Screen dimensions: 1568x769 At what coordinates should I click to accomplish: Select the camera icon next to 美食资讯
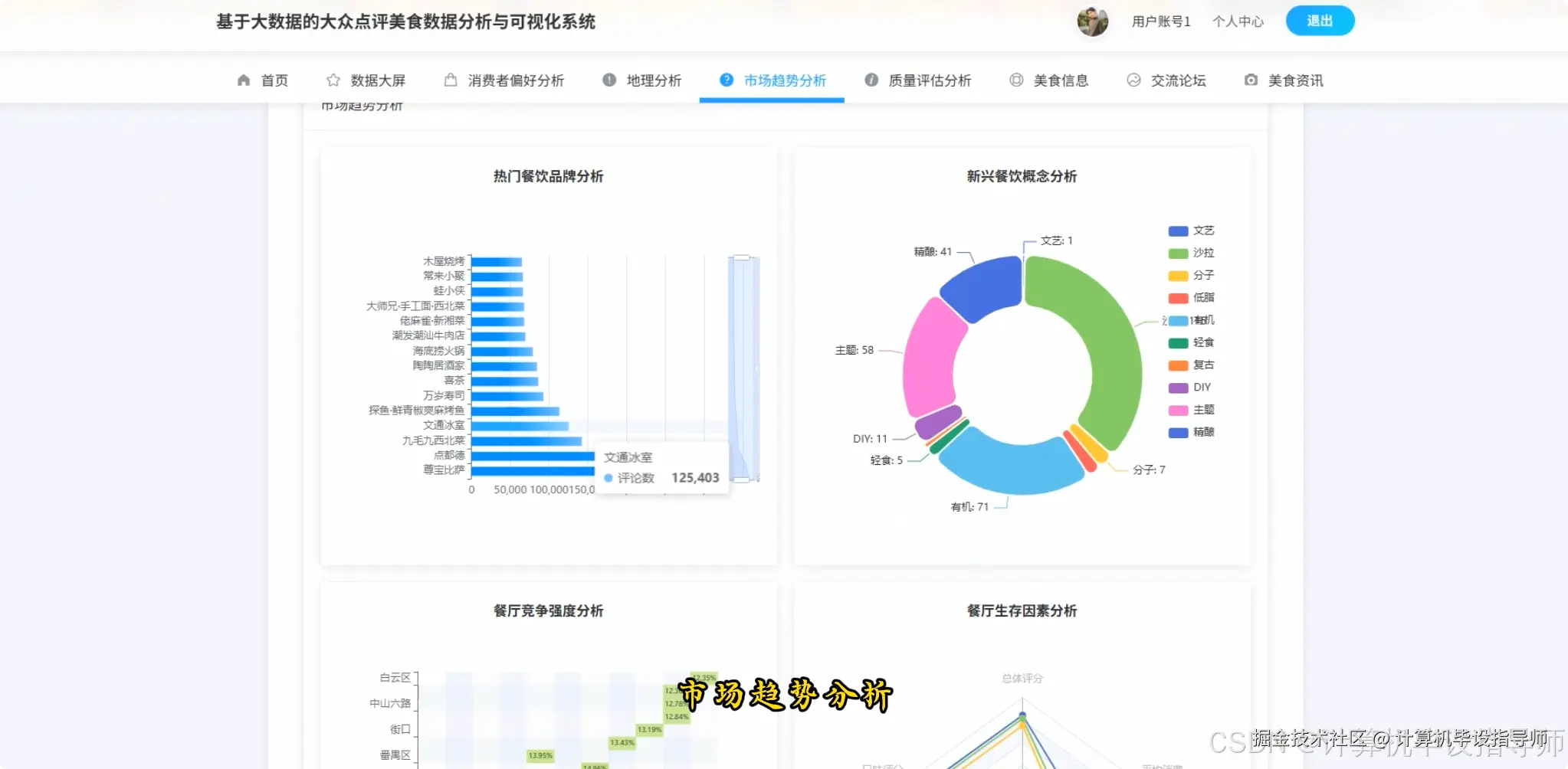(x=1251, y=79)
